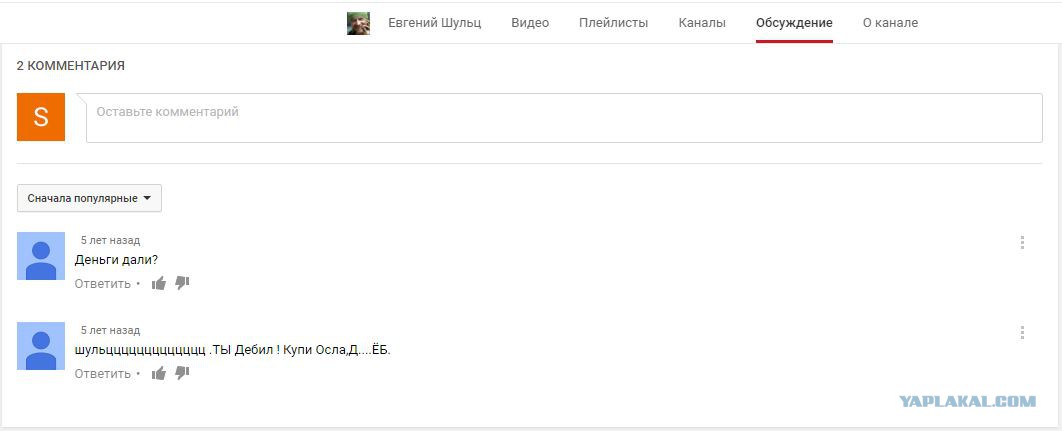The image size is (1062, 431).
Task: Dislike the comment starting with "шульцццц"
Action: point(182,373)
